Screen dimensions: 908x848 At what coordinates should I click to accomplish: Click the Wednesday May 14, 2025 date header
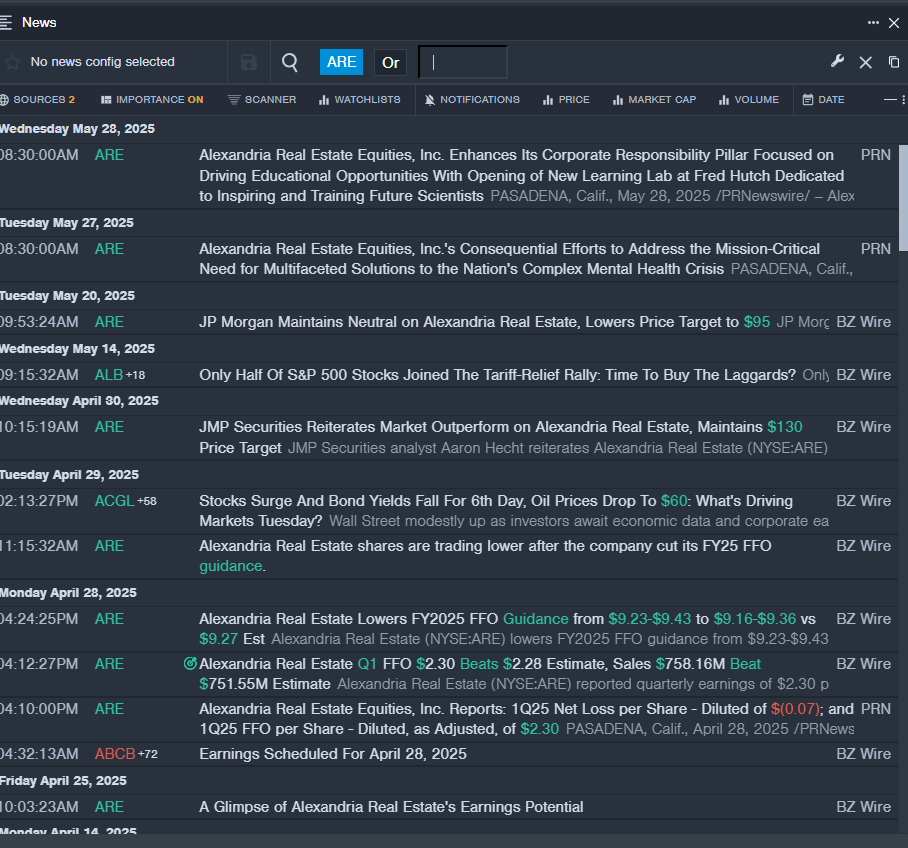[x=78, y=349]
